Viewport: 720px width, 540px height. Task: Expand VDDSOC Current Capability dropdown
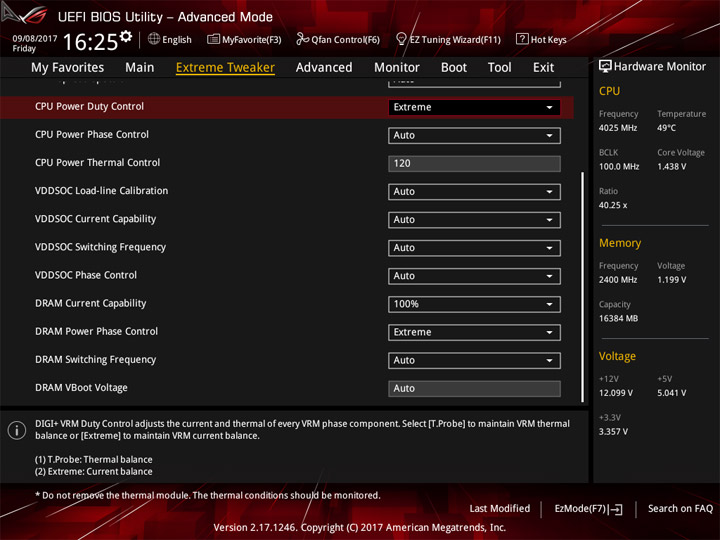474,219
